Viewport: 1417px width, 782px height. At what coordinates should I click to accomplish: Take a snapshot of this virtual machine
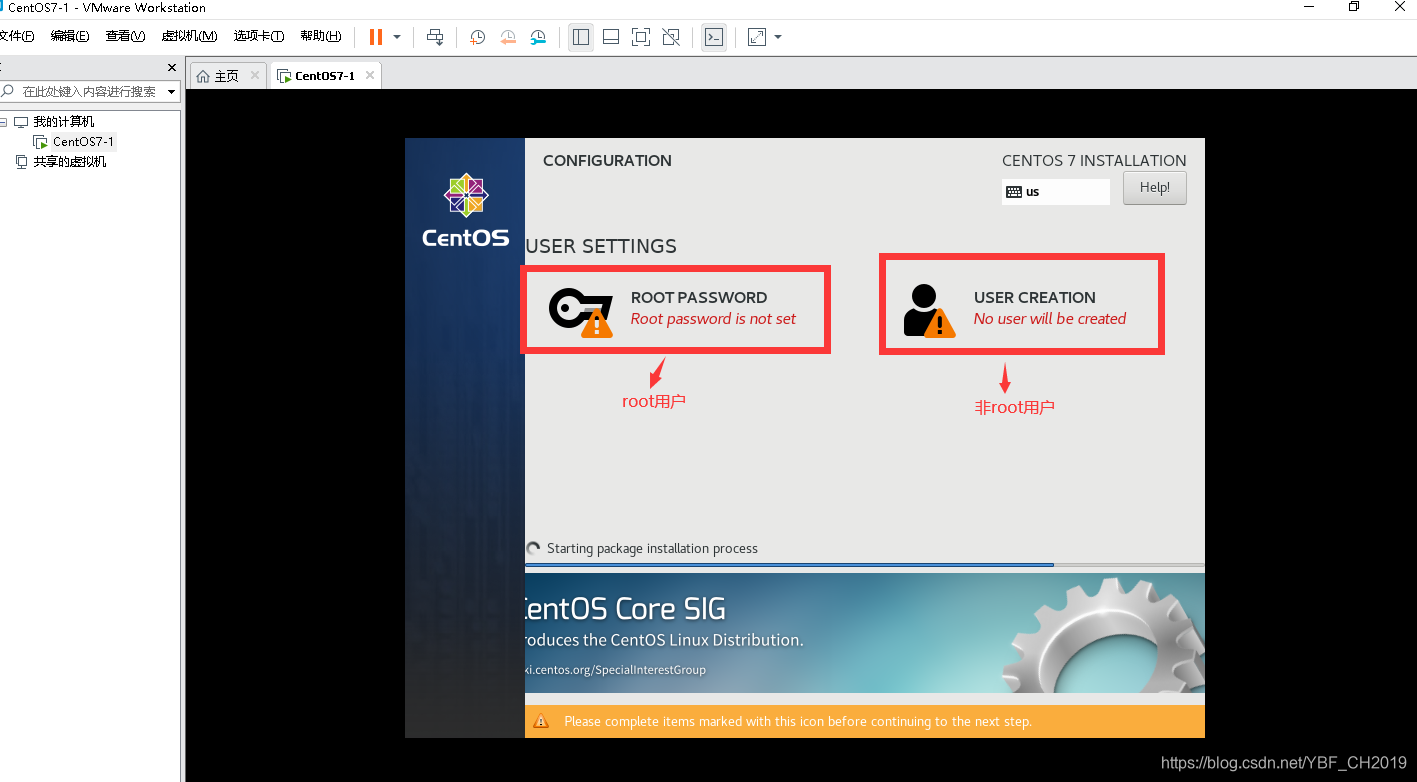(478, 37)
